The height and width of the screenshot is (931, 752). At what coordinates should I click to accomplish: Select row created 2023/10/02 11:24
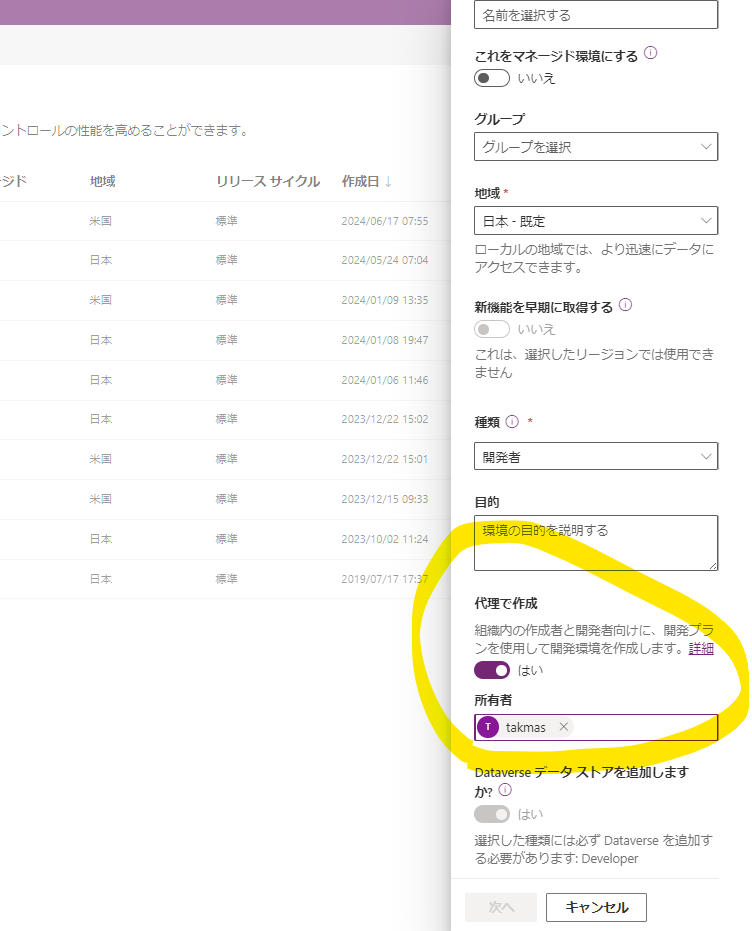pyautogui.click(x=226, y=539)
